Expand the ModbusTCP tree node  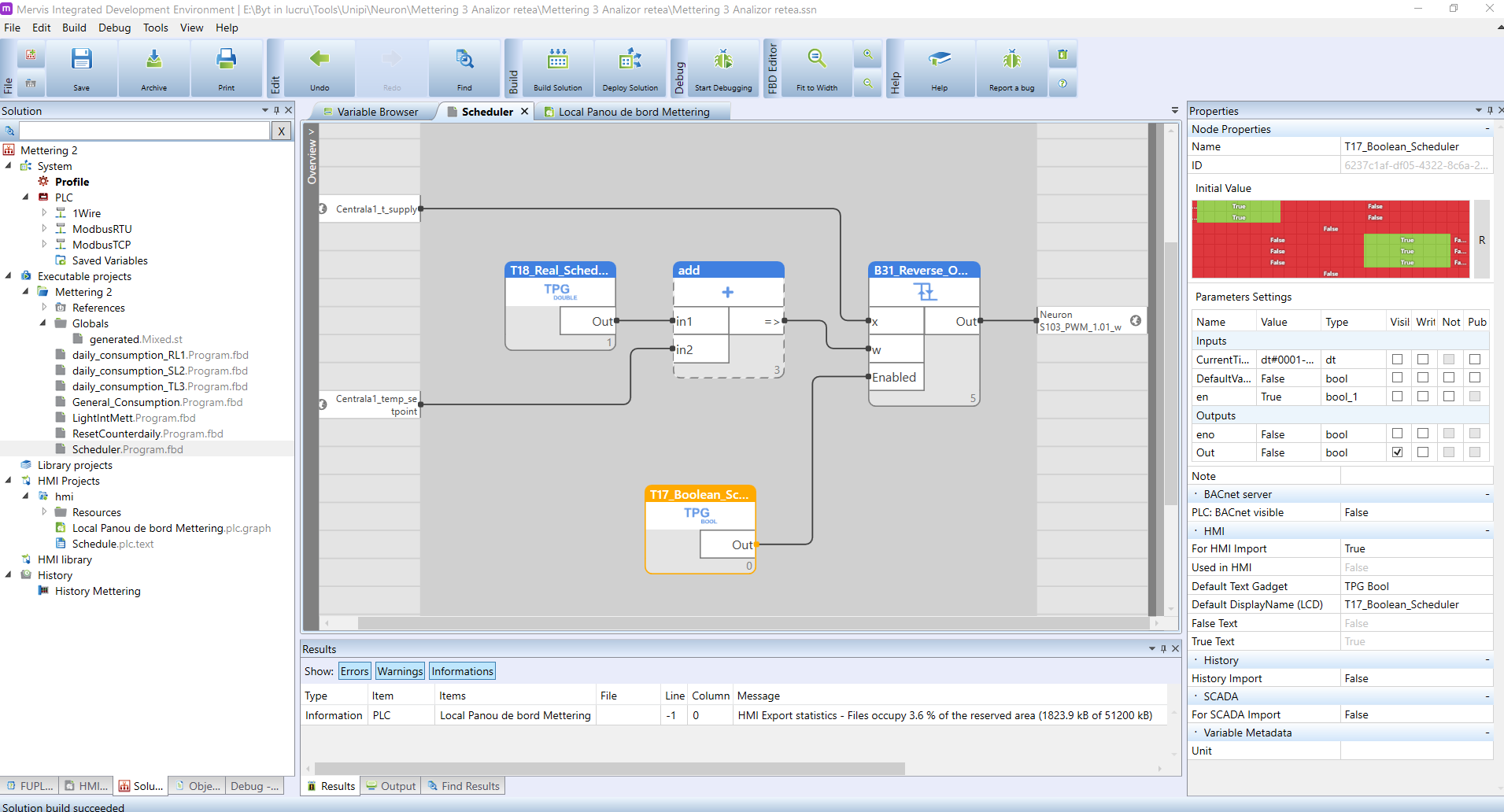pos(44,245)
